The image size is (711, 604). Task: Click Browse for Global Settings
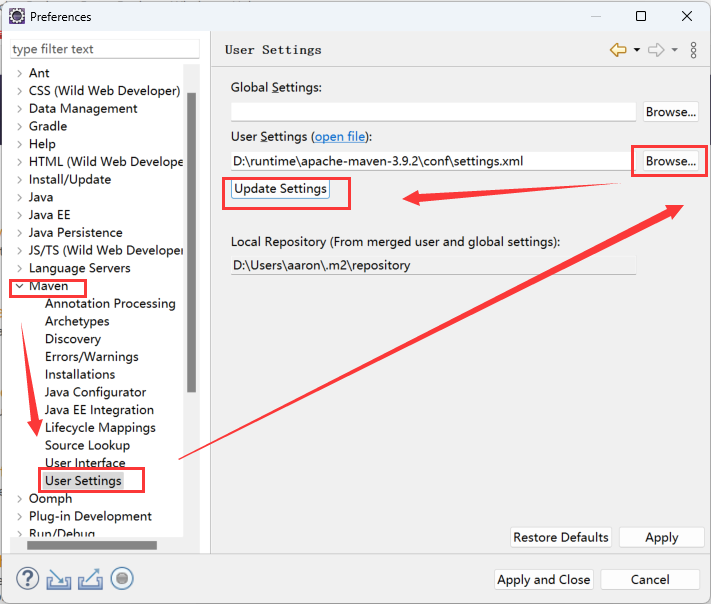pyautogui.click(x=671, y=112)
